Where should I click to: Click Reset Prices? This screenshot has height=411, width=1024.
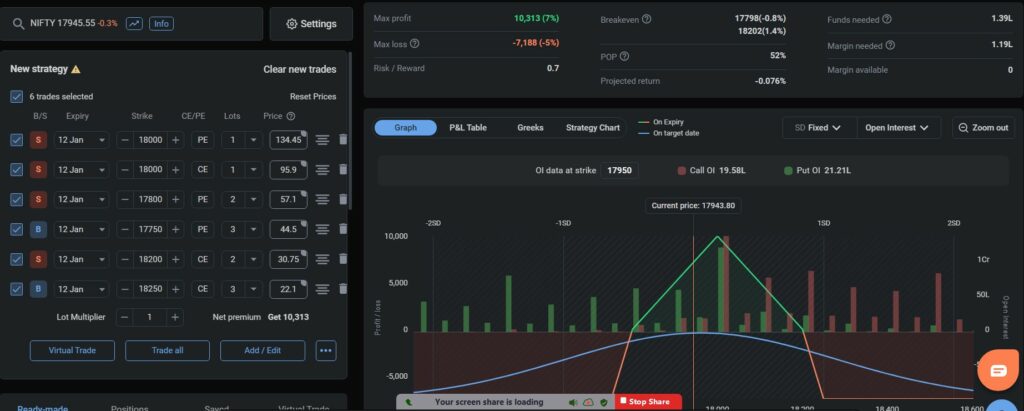point(313,97)
